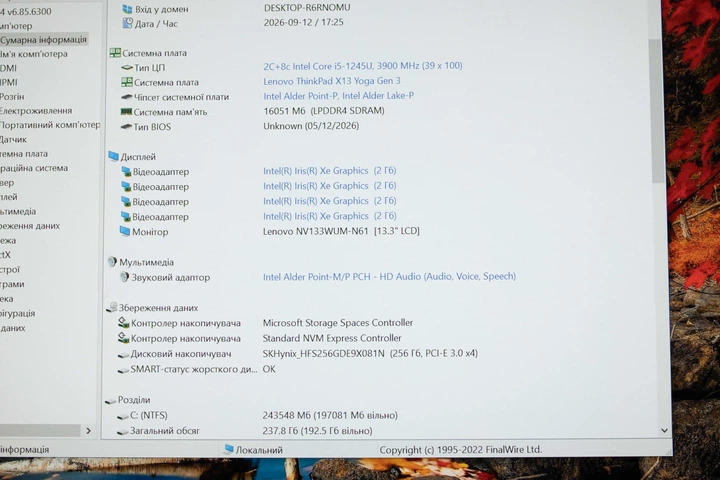Screen dimensions: 720x480
Task: Select IPMI in the sidebar tree
Action: (x=9, y=83)
